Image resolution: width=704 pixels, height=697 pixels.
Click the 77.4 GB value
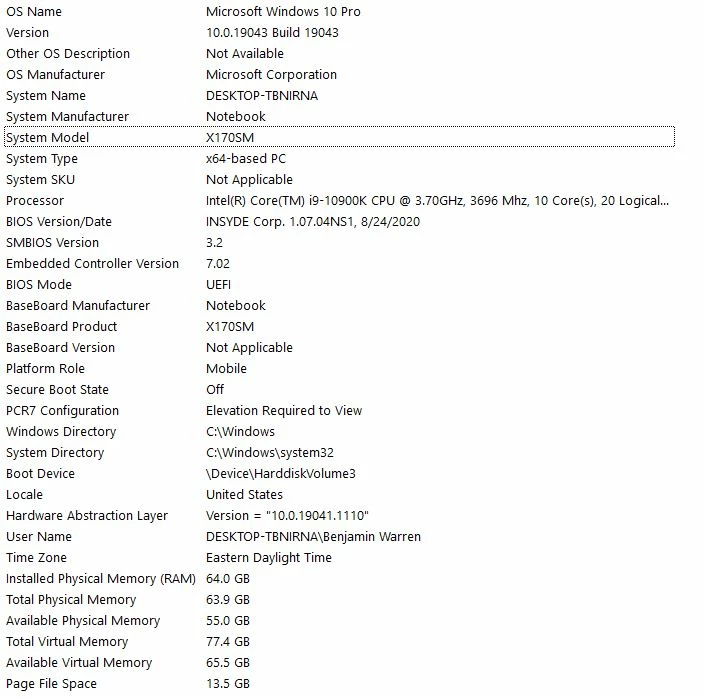228,642
